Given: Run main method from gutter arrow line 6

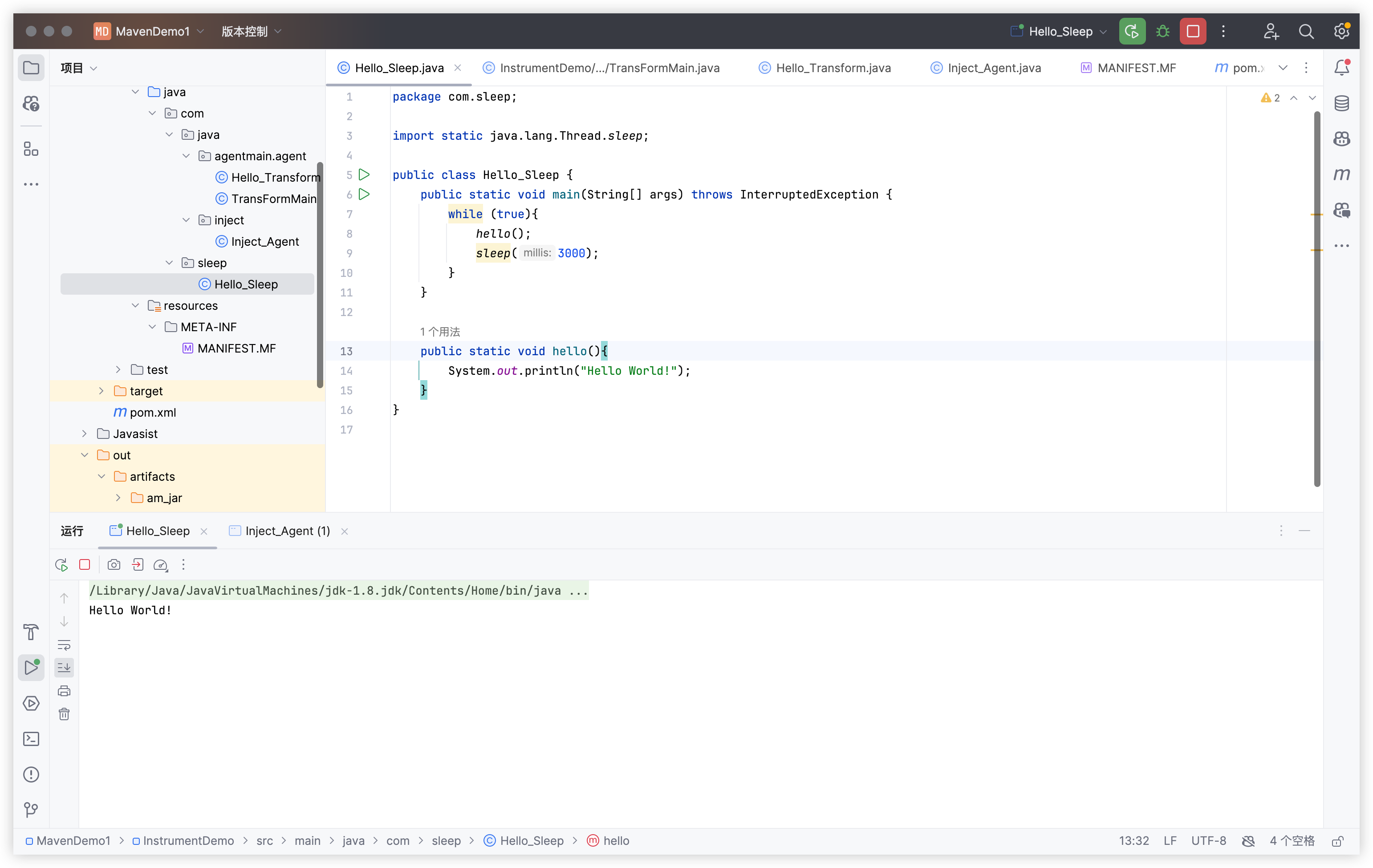Looking at the screenshot, I should [x=364, y=195].
